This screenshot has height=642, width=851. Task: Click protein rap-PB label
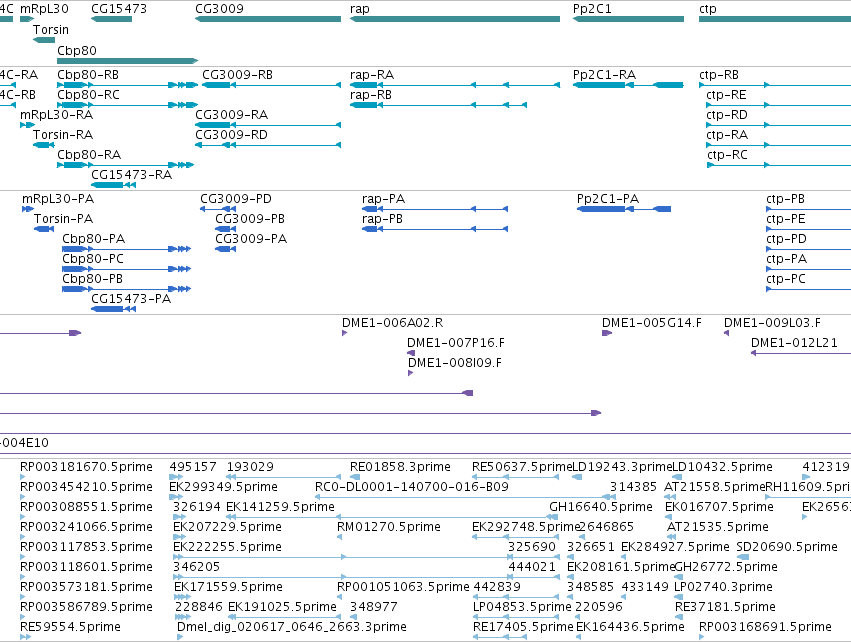pyautogui.click(x=383, y=219)
